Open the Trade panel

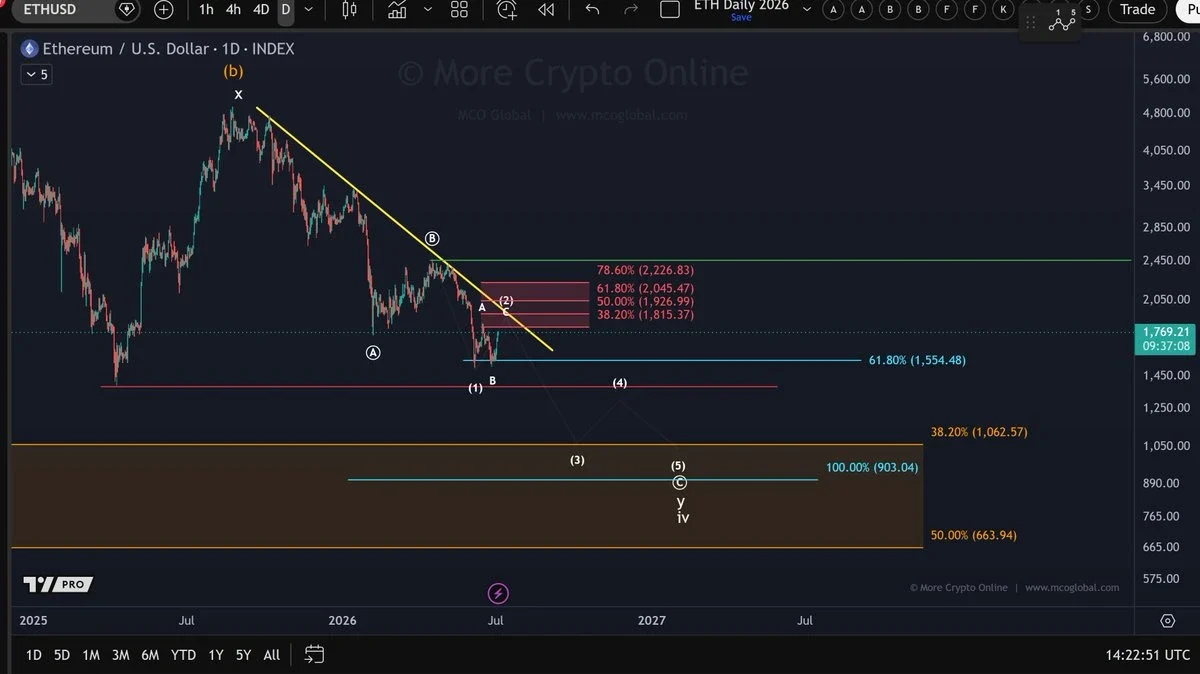1137,10
